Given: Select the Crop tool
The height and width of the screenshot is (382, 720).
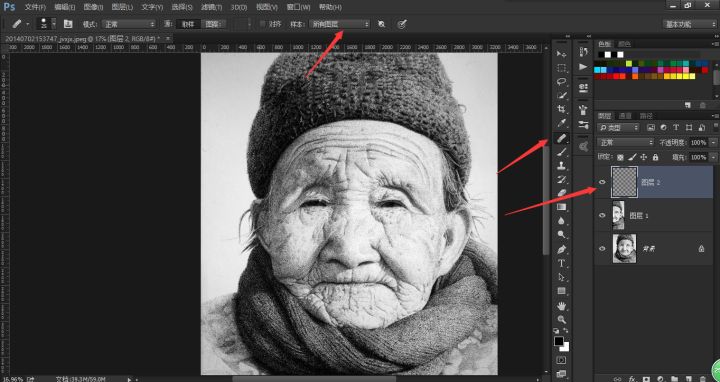Looking at the screenshot, I should tap(561, 109).
